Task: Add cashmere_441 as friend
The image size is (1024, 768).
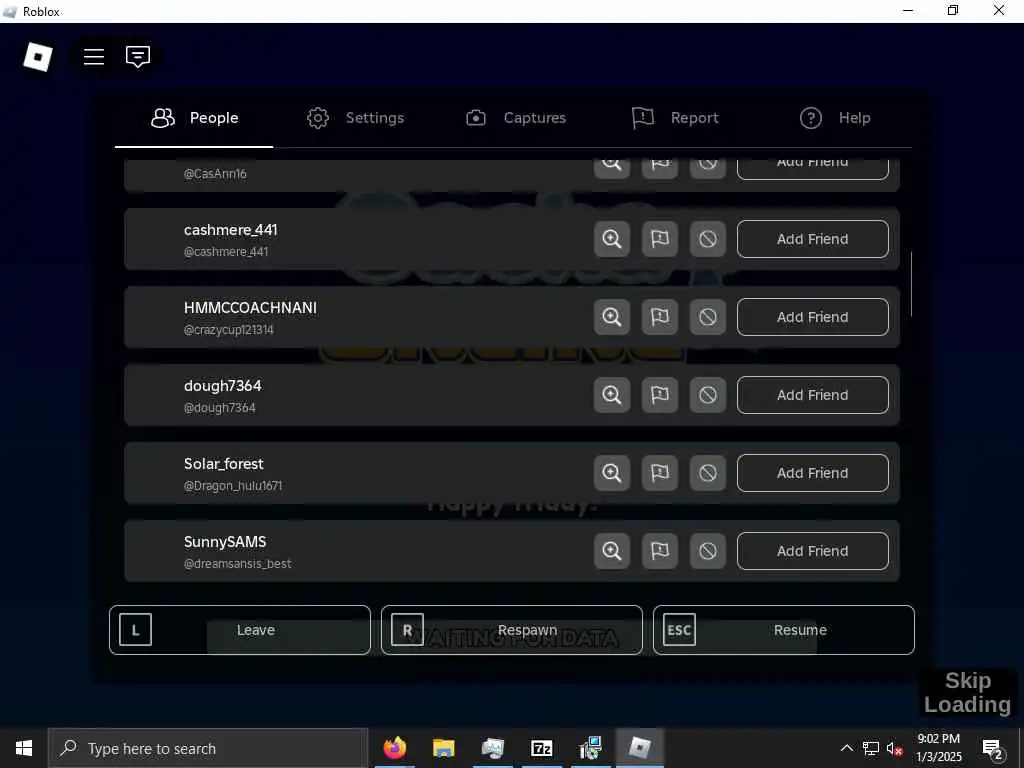Action: pos(812,239)
